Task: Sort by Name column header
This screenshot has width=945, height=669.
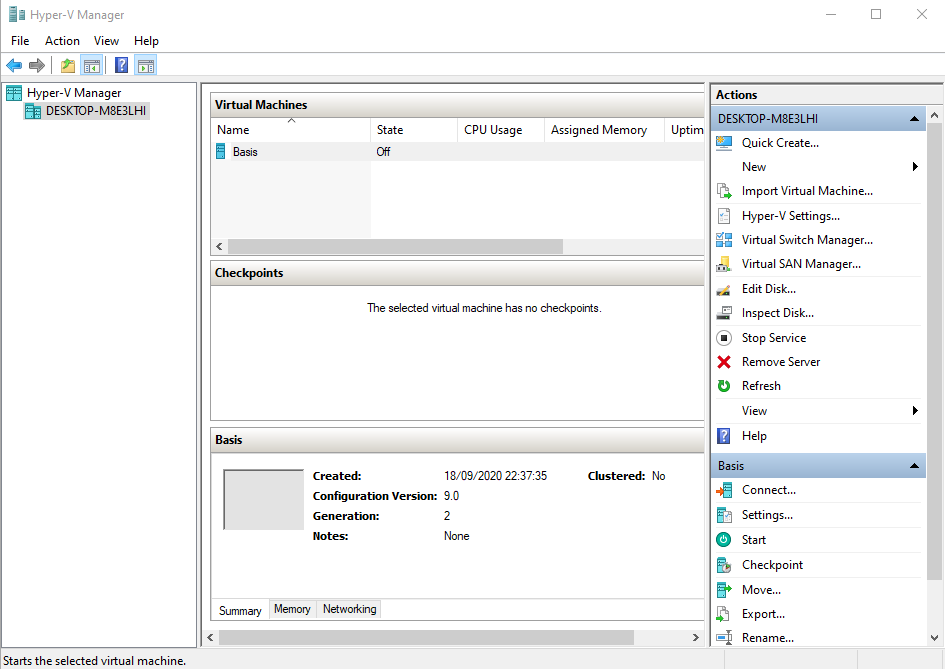Action: tap(292, 130)
